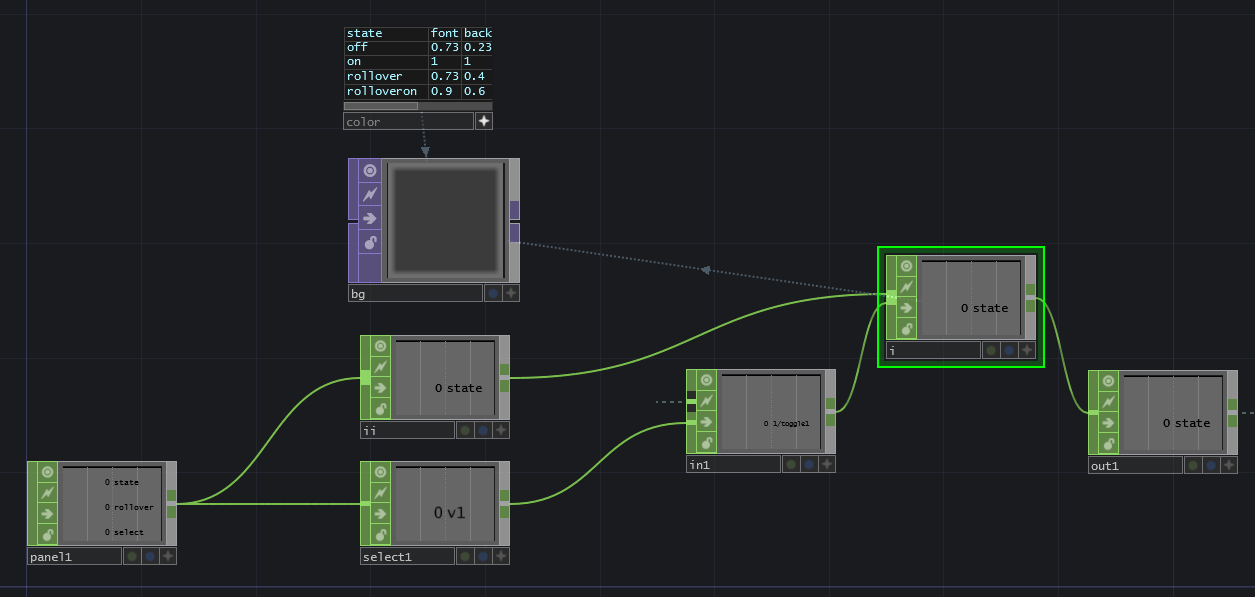1255x597 pixels.
Task: Select the ii node by its viewer
Action: pos(445,378)
